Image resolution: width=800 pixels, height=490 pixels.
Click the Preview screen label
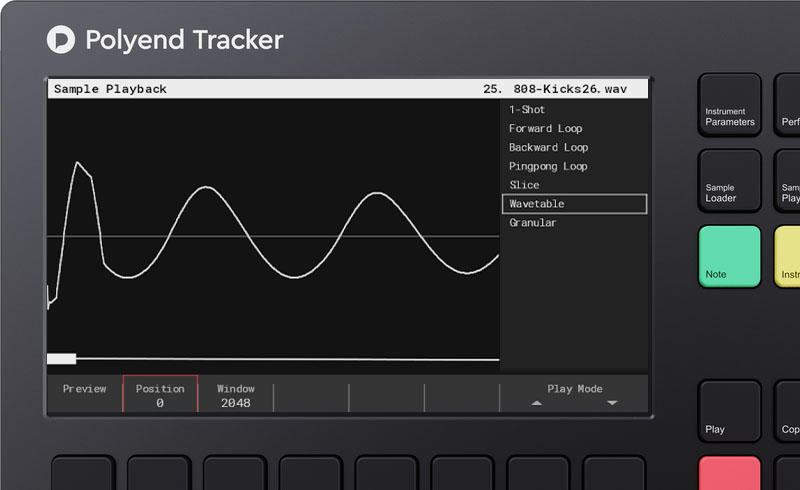[85, 389]
